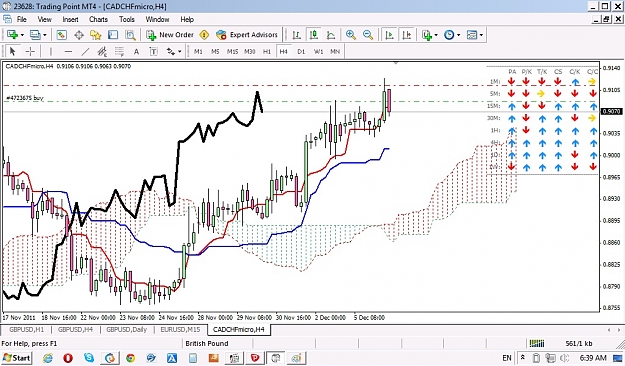Toggle the Chart Shift button

click(x=407, y=35)
